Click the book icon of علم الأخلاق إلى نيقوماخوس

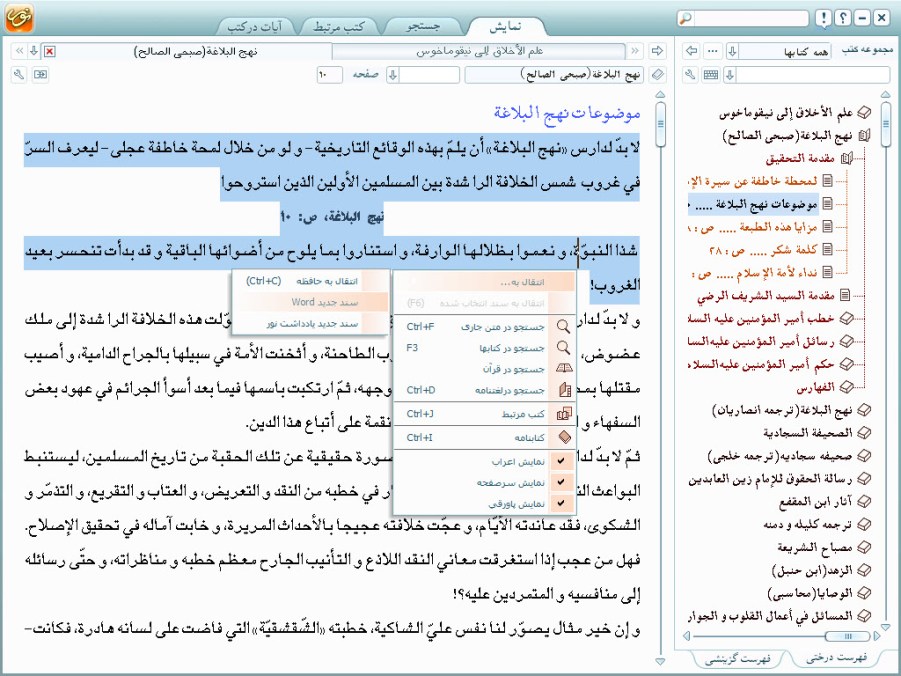tap(864, 113)
